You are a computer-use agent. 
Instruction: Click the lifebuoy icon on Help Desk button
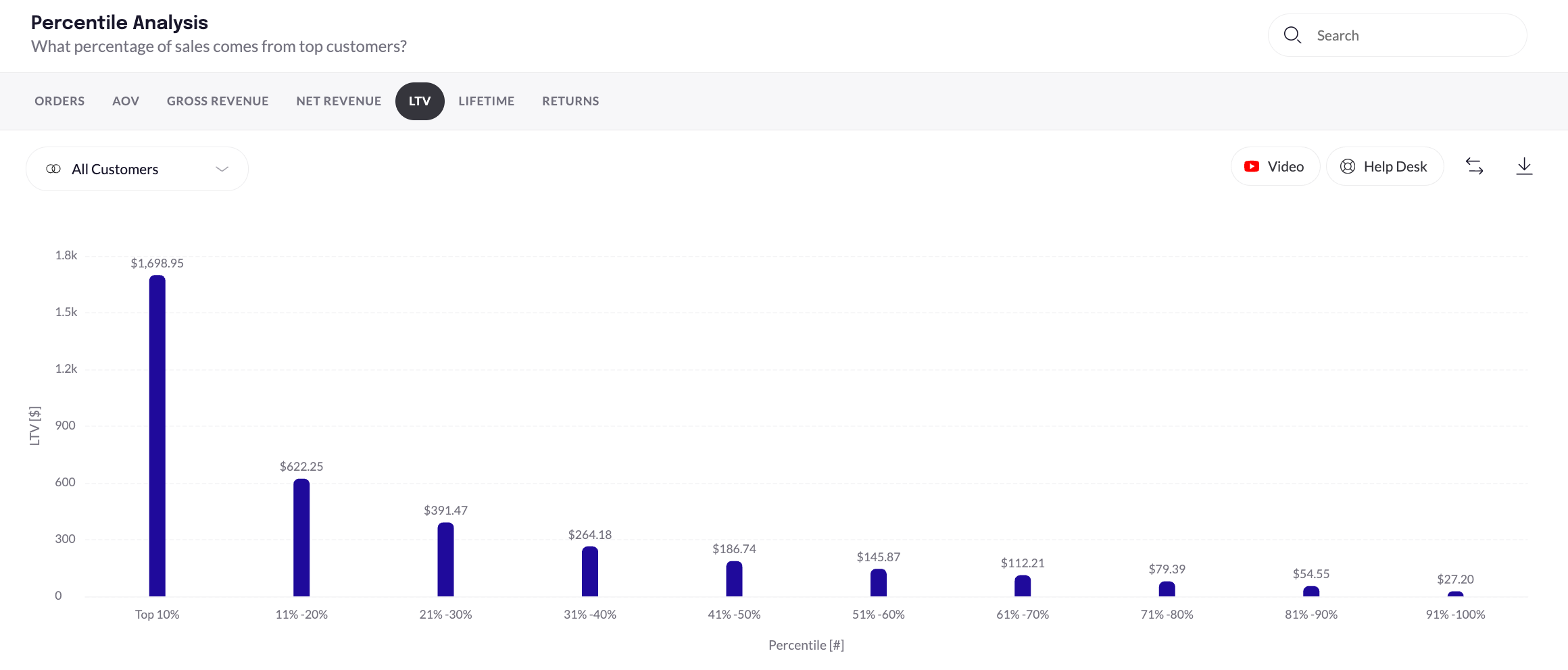coord(1347,166)
